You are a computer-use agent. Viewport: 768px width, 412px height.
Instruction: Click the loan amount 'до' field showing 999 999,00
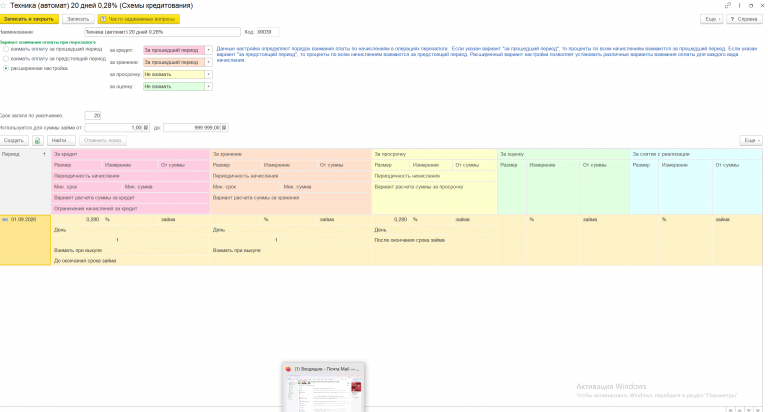(192, 128)
